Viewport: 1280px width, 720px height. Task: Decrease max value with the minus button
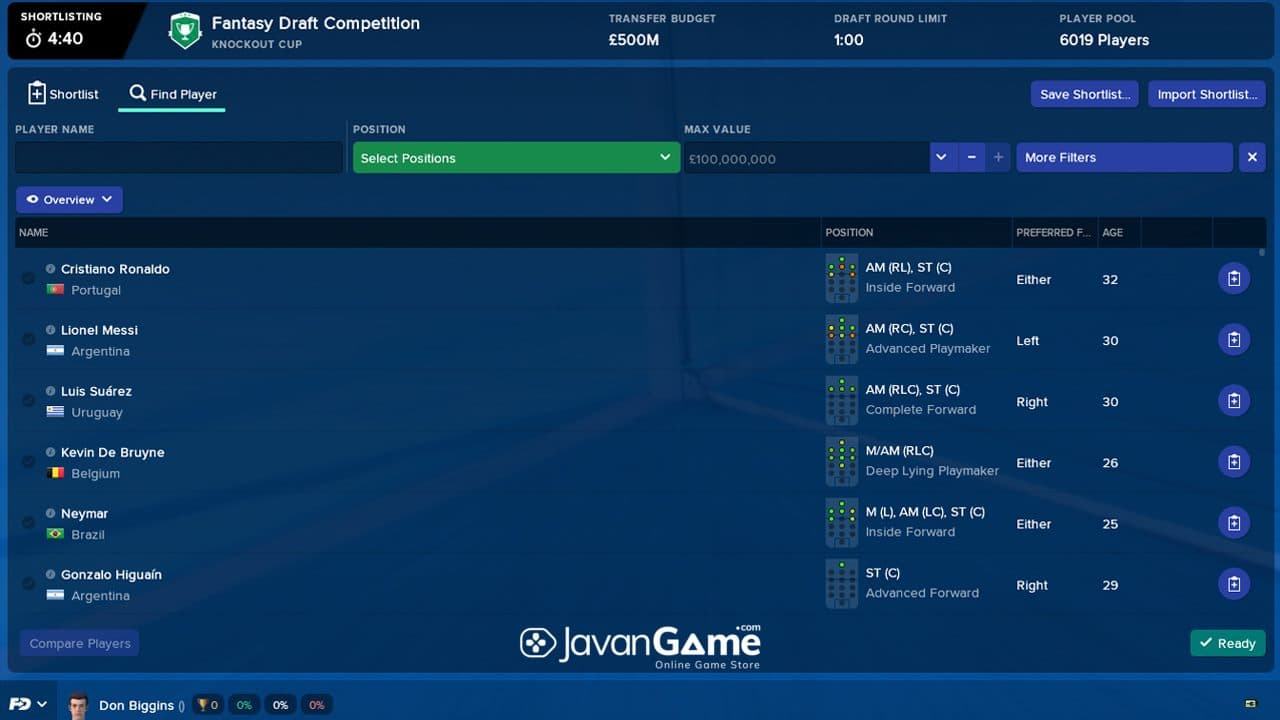(x=971, y=158)
